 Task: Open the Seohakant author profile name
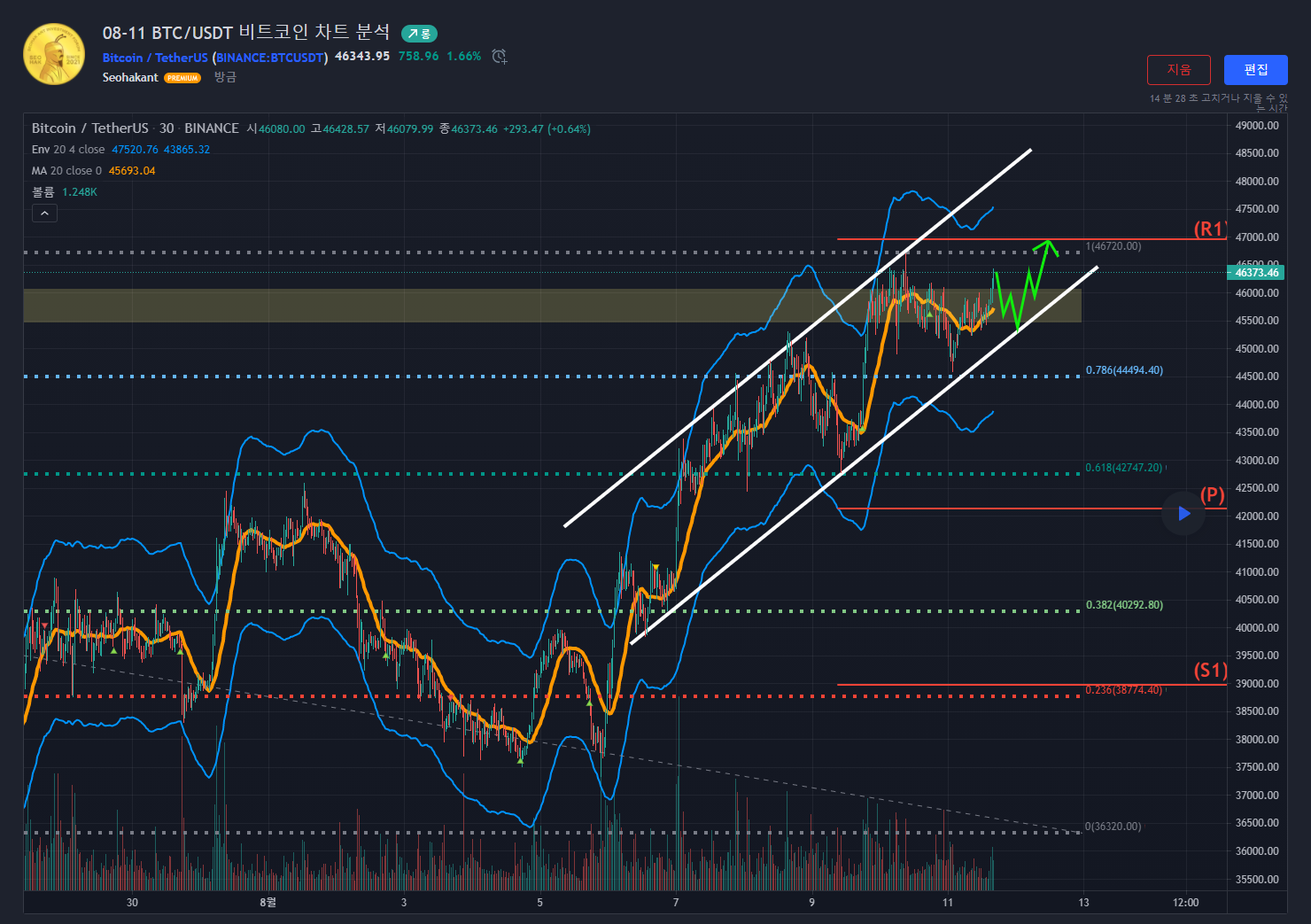coord(130,78)
